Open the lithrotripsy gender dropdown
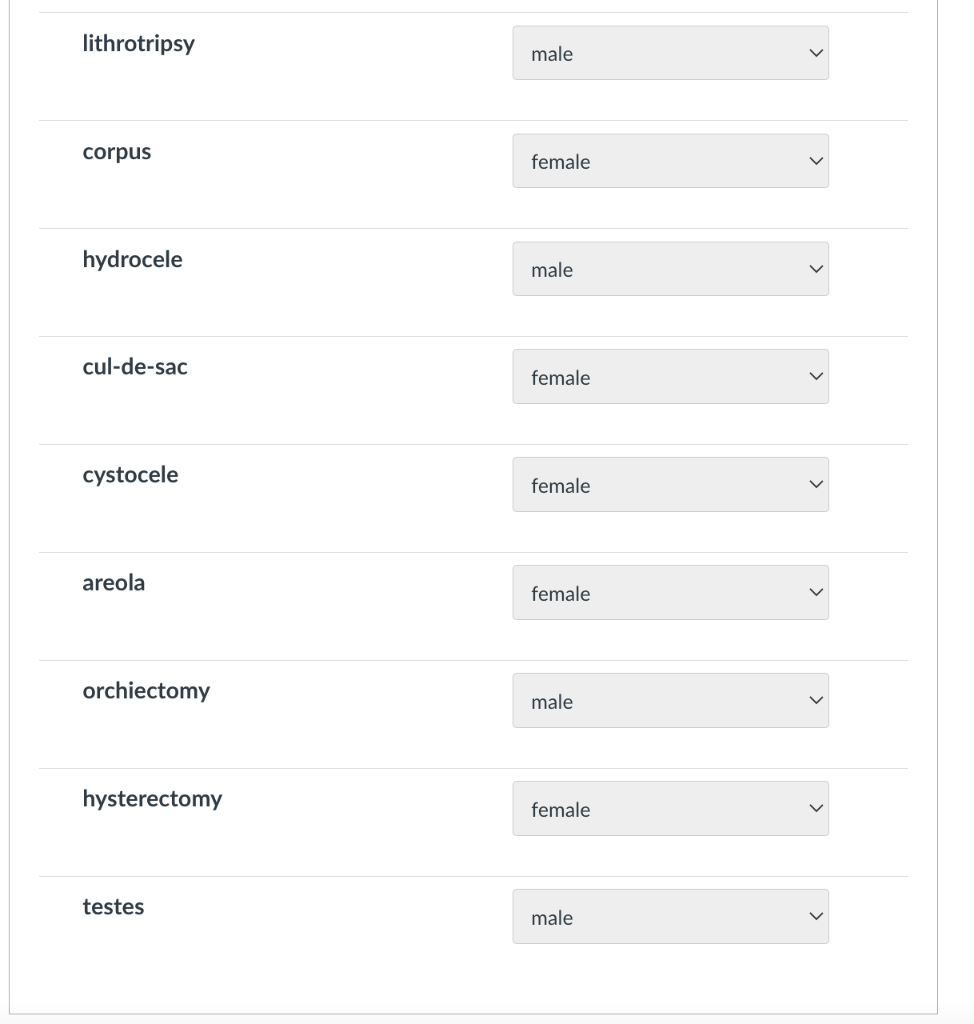 pyautogui.click(x=670, y=53)
